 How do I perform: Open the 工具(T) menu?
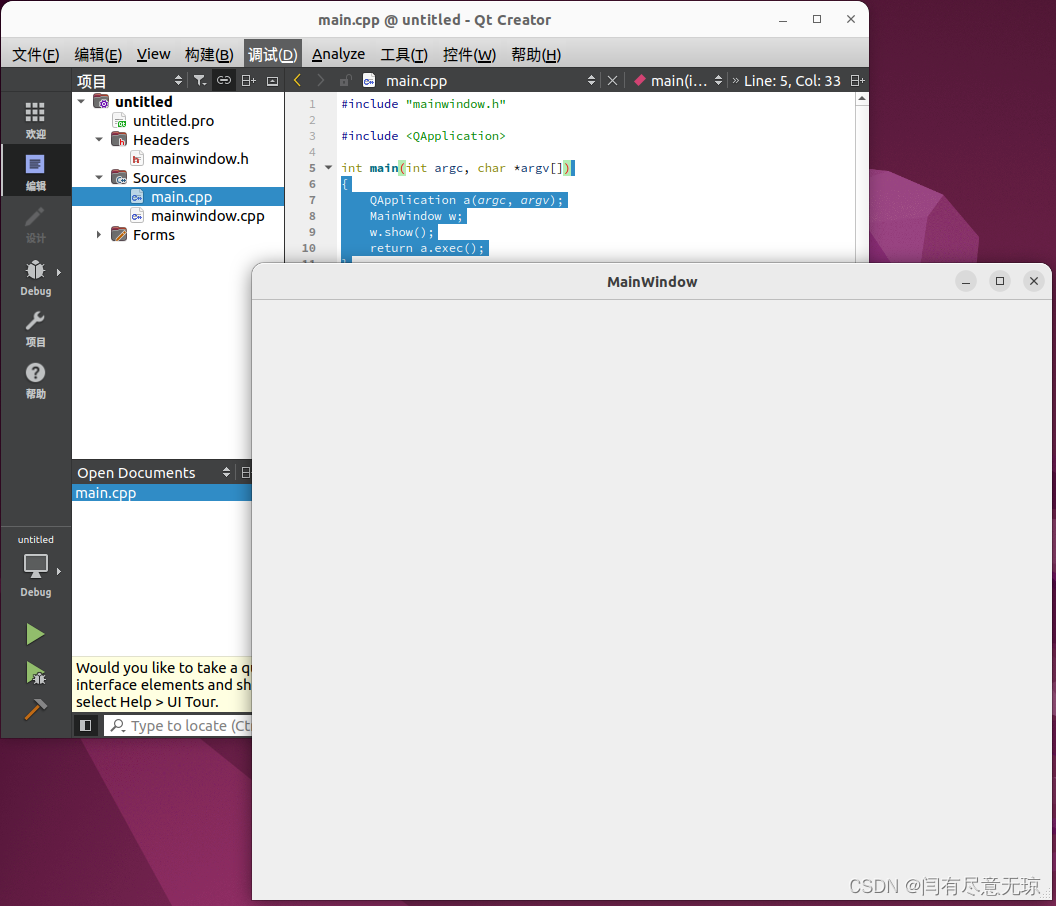(x=404, y=55)
